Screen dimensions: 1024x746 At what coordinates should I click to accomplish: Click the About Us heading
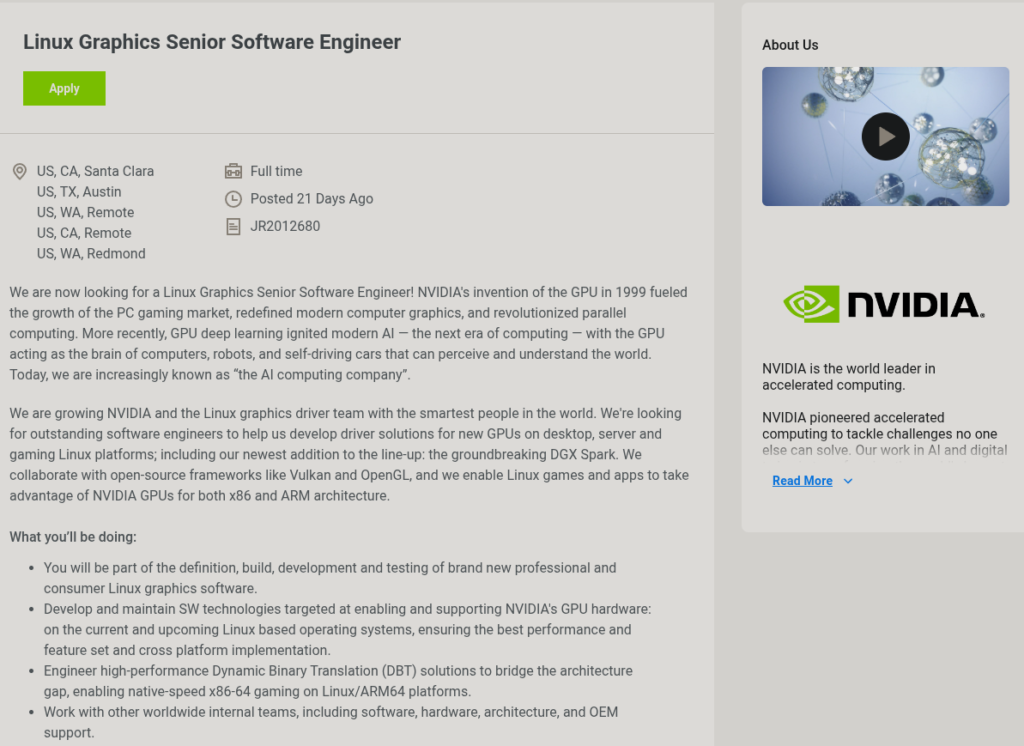point(790,45)
